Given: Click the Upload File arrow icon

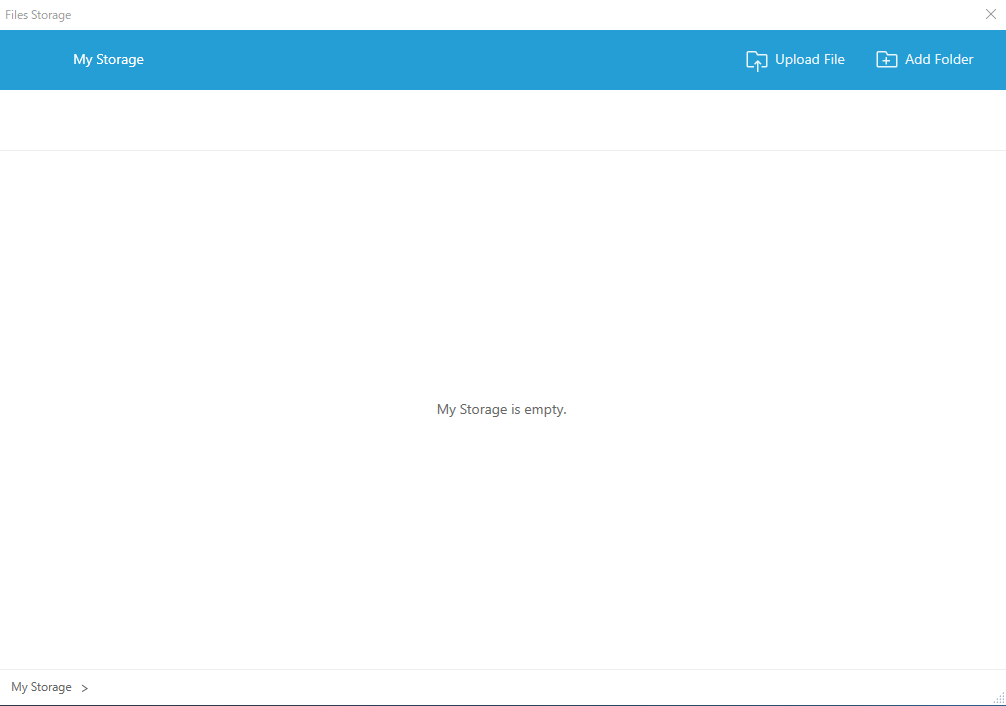Looking at the screenshot, I should pyautogui.click(x=756, y=60).
